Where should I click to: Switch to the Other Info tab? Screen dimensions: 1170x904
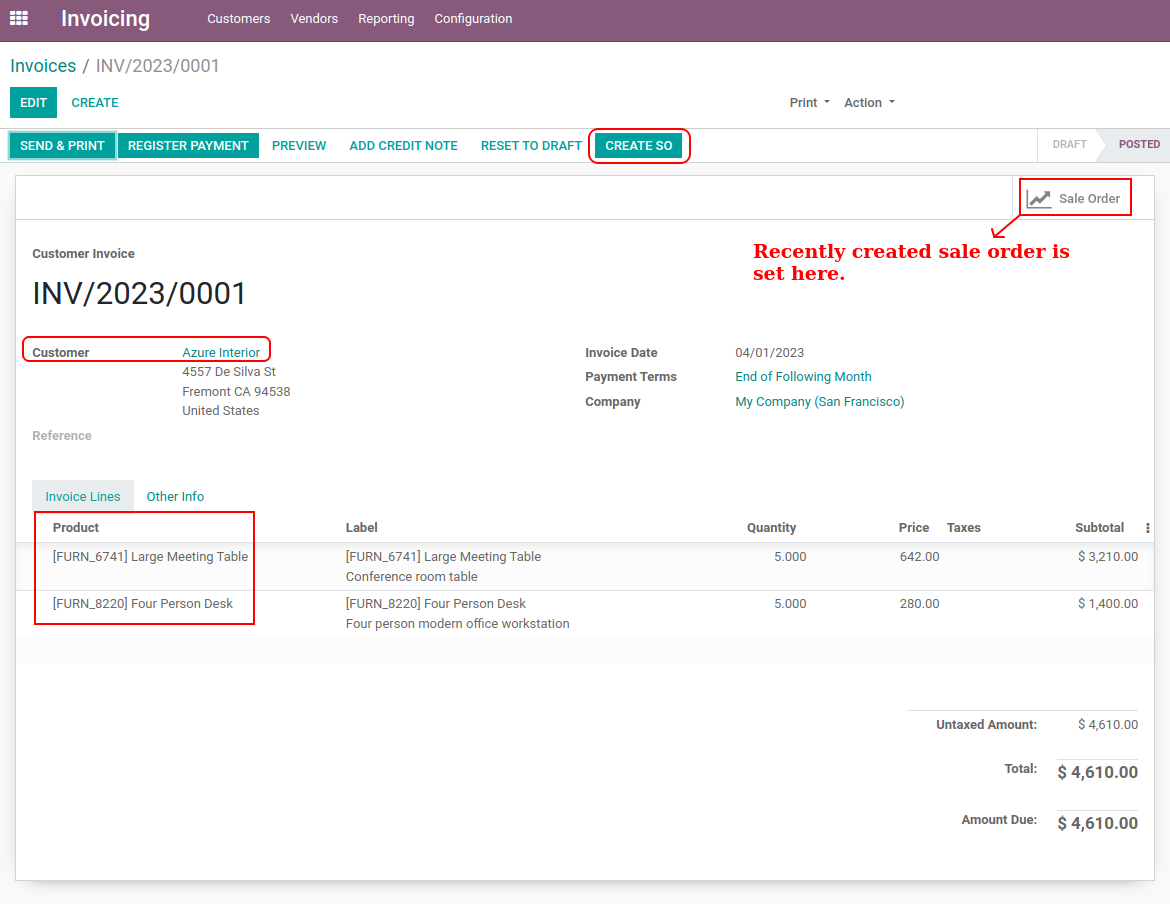point(175,496)
